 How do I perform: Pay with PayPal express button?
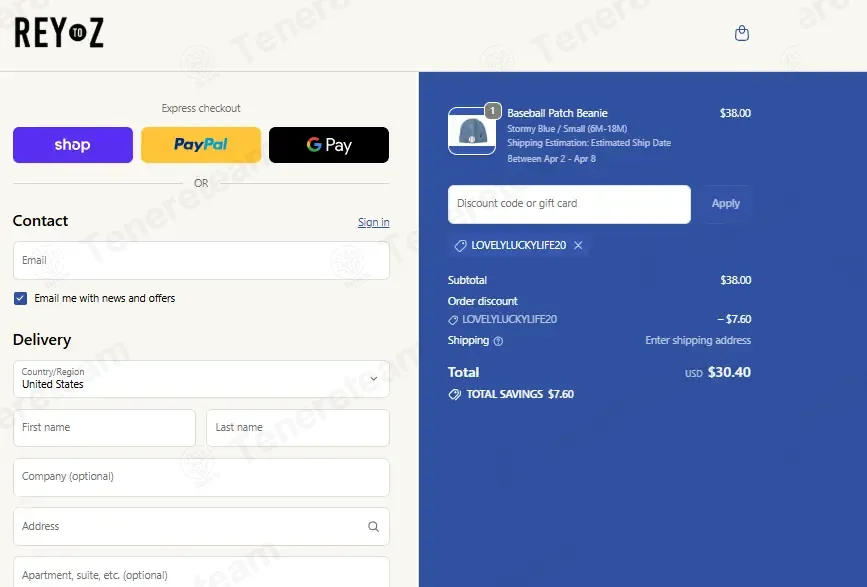(201, 145)
